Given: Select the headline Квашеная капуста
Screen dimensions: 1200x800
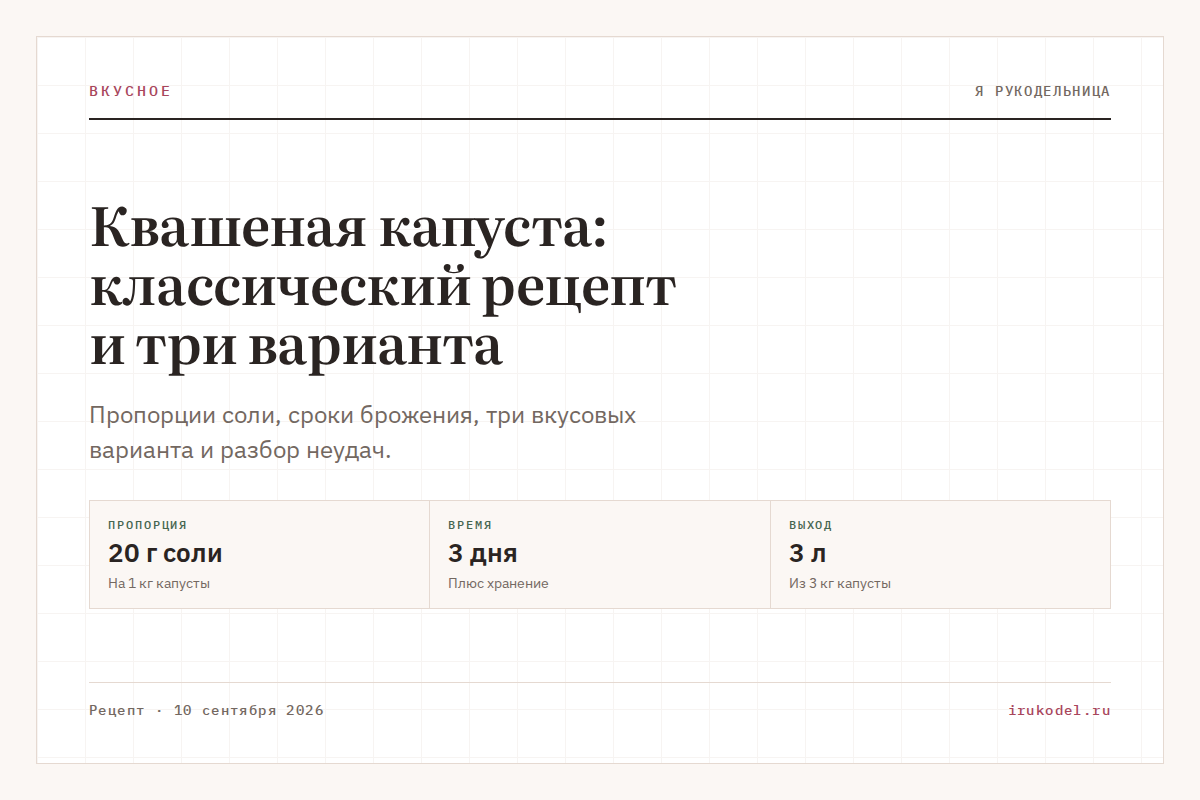Looking at the screenshot, I should pos(383,286).
